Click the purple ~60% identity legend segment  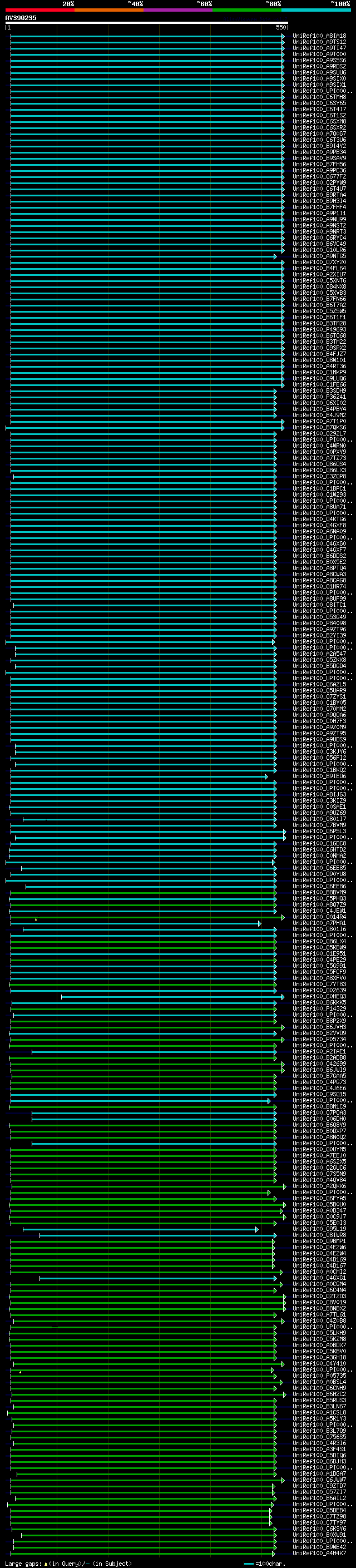[x=177, y=10]
